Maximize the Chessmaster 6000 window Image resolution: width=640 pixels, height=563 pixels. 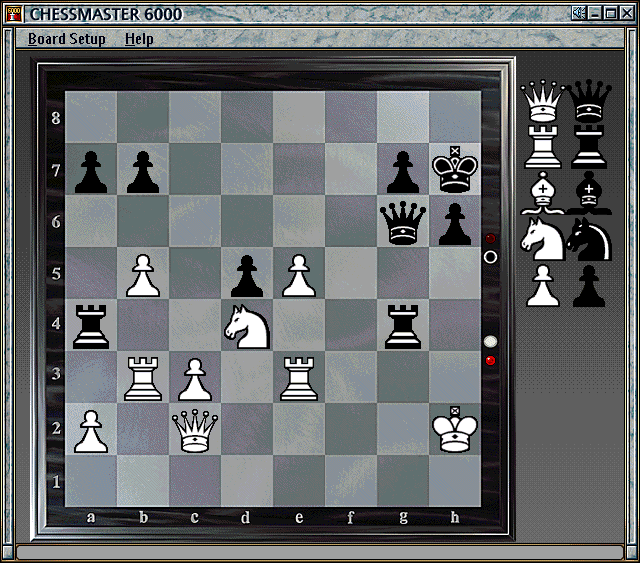click(611, 13)
